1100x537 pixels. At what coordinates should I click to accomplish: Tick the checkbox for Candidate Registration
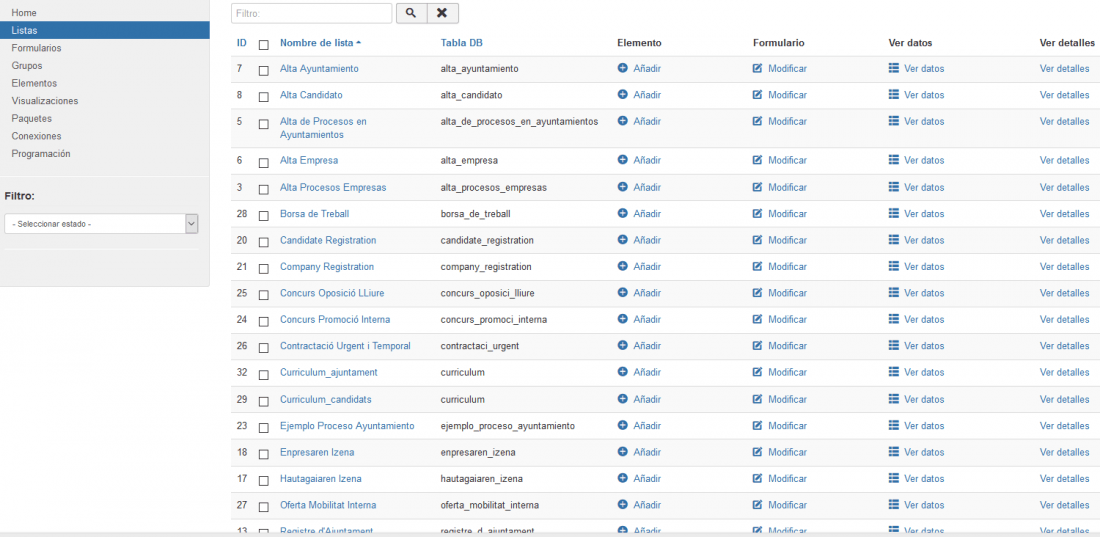264,243
